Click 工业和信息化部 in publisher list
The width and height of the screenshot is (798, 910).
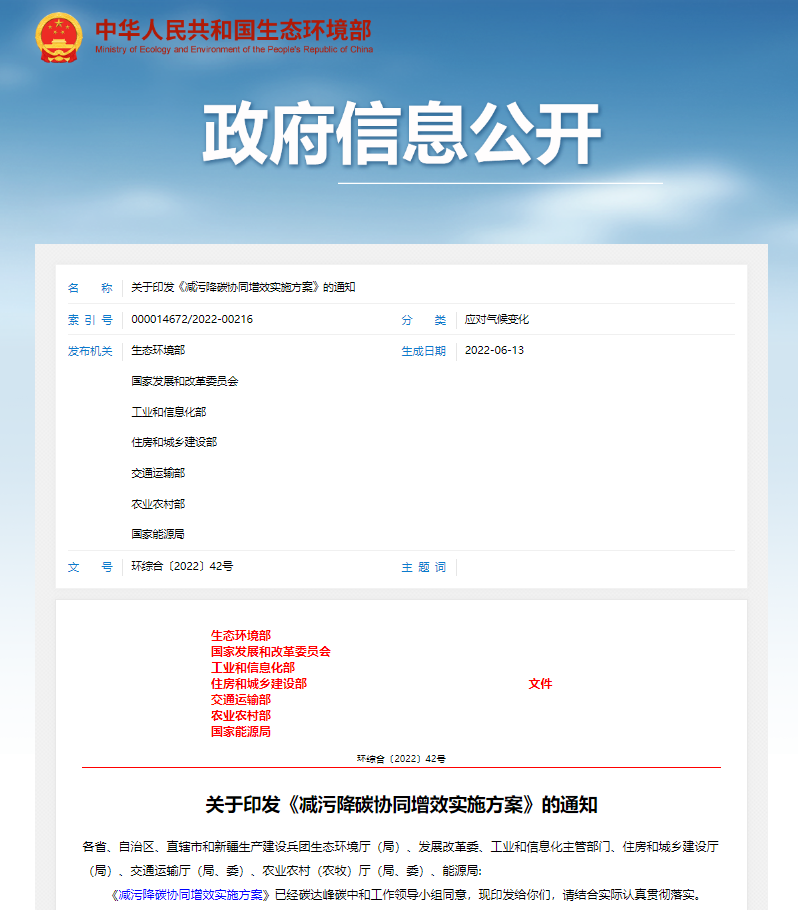click(169, 412)
